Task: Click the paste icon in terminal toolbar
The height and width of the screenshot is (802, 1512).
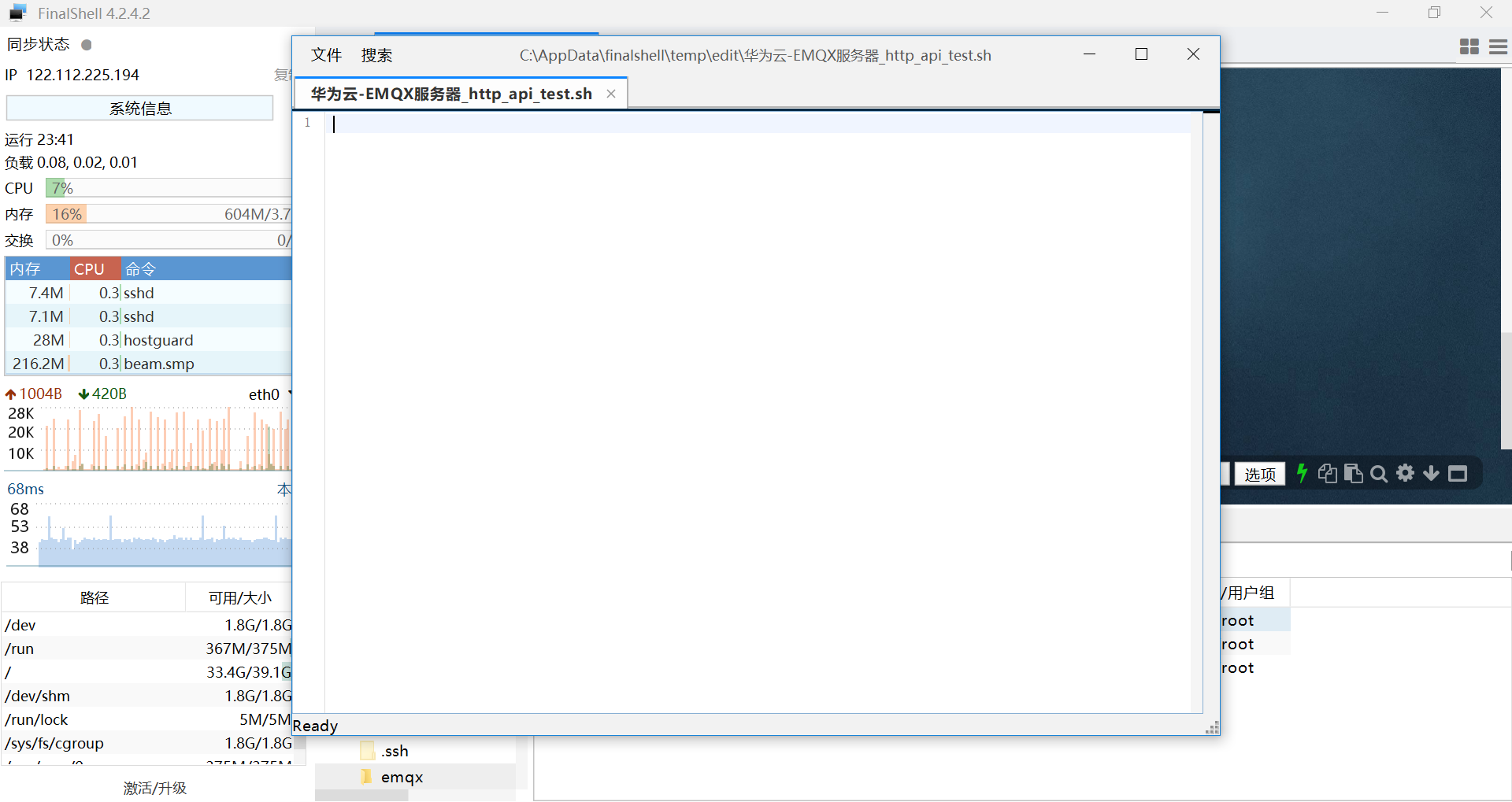Action: click(x=1354, y=473)
